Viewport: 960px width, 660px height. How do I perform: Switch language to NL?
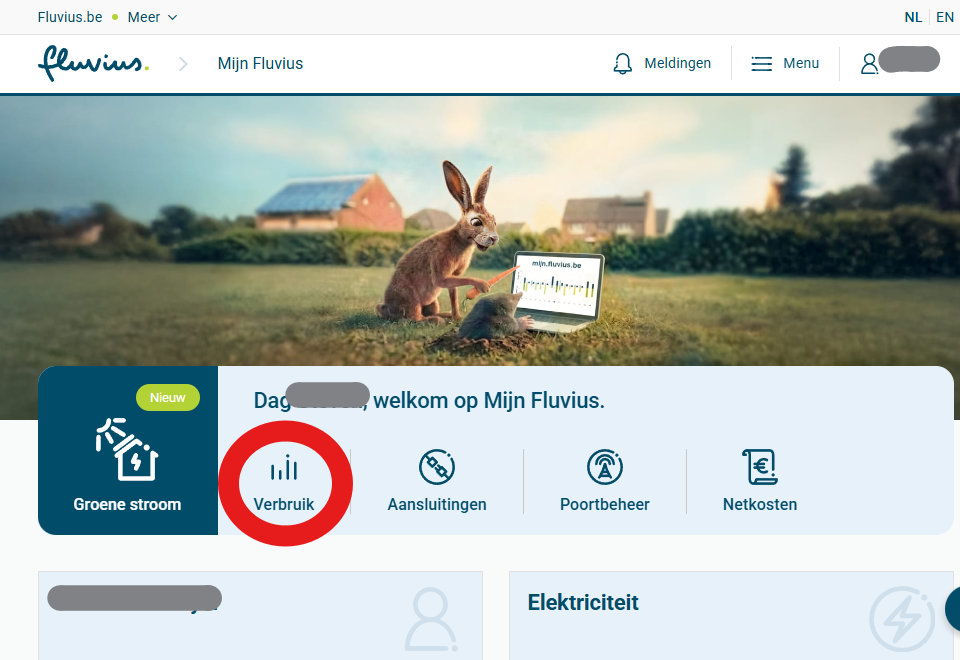(913, 17)
